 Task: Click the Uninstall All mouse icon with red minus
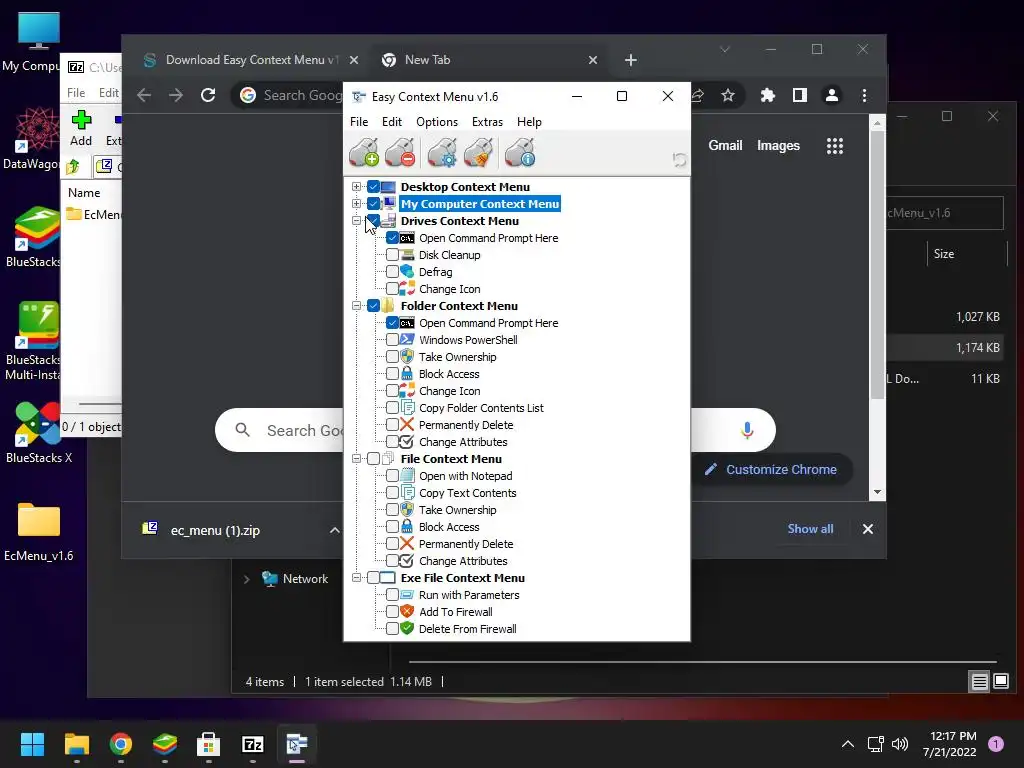point(400,152)
